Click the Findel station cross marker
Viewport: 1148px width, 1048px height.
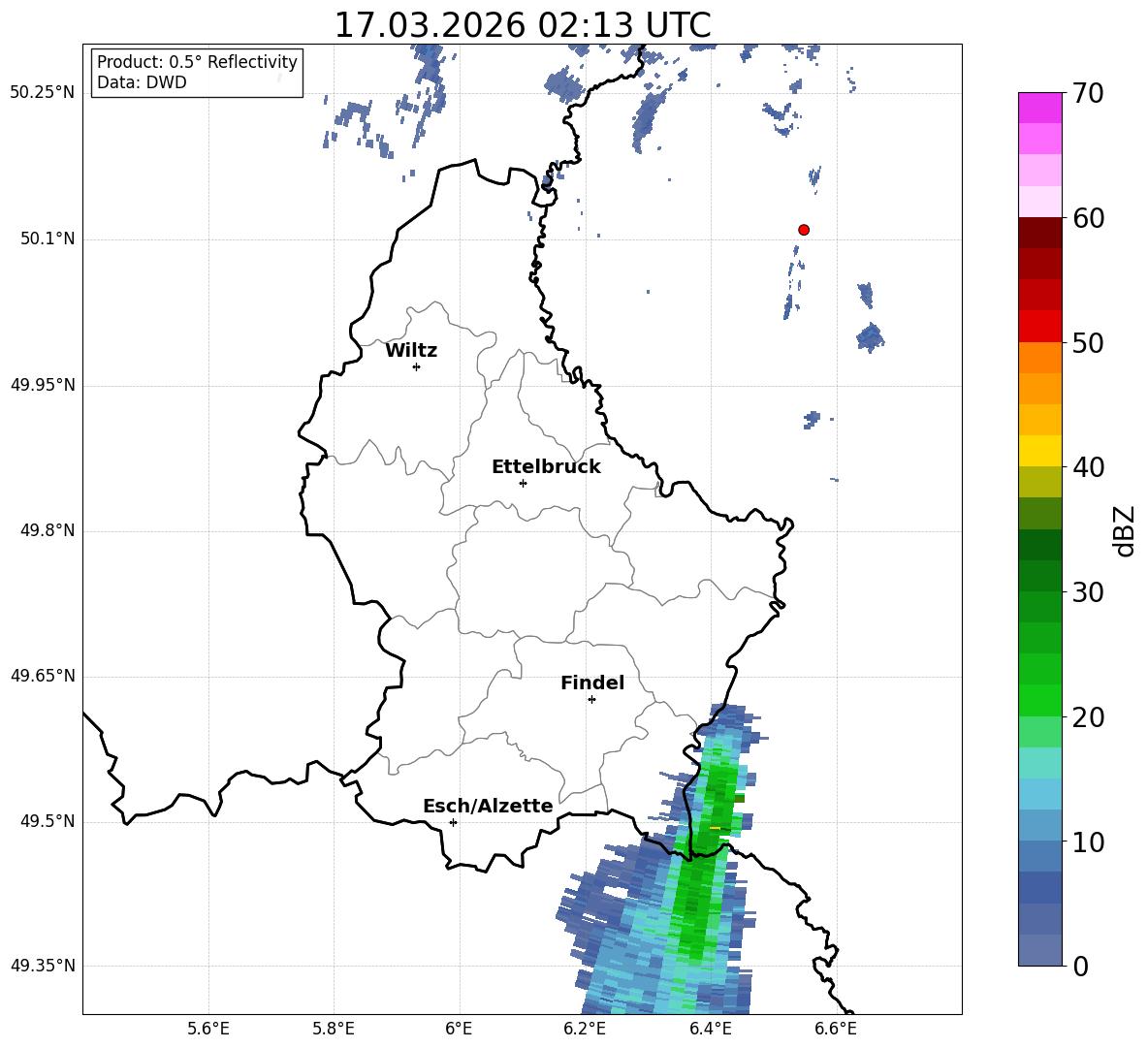pyautogui.click(x=591, y=700)
